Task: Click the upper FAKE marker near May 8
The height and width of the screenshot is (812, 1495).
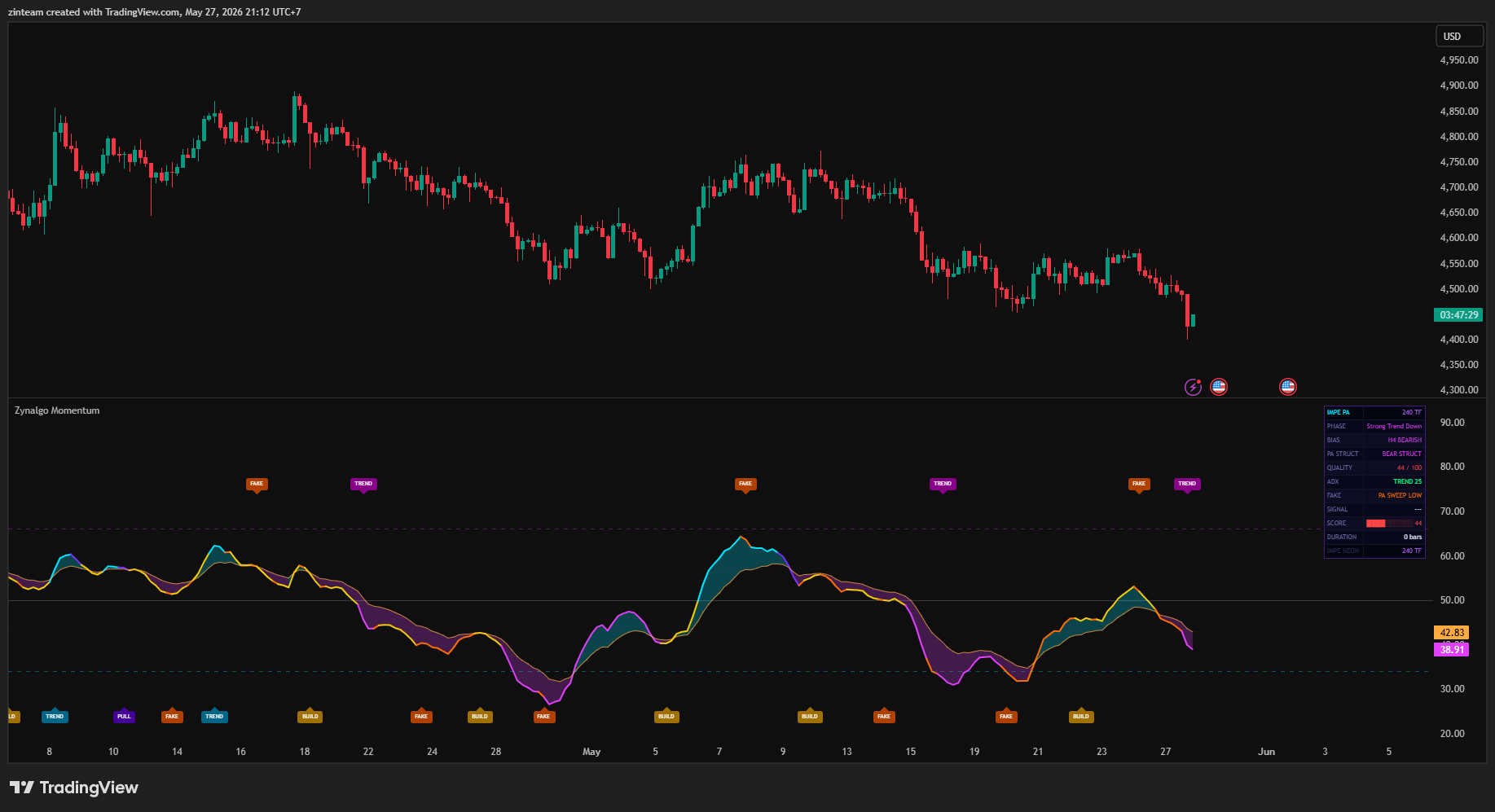Action: pyautogui.click(x=745, y=484)
